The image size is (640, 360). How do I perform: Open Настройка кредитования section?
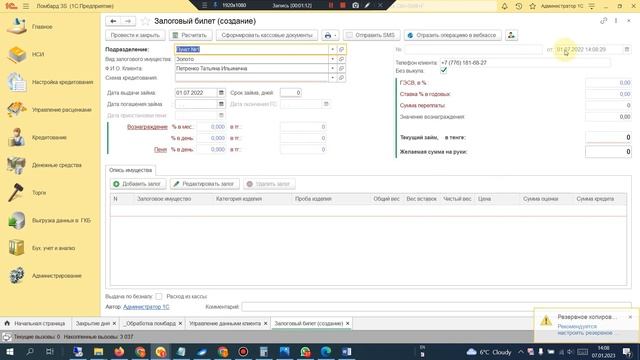(62, 82)
